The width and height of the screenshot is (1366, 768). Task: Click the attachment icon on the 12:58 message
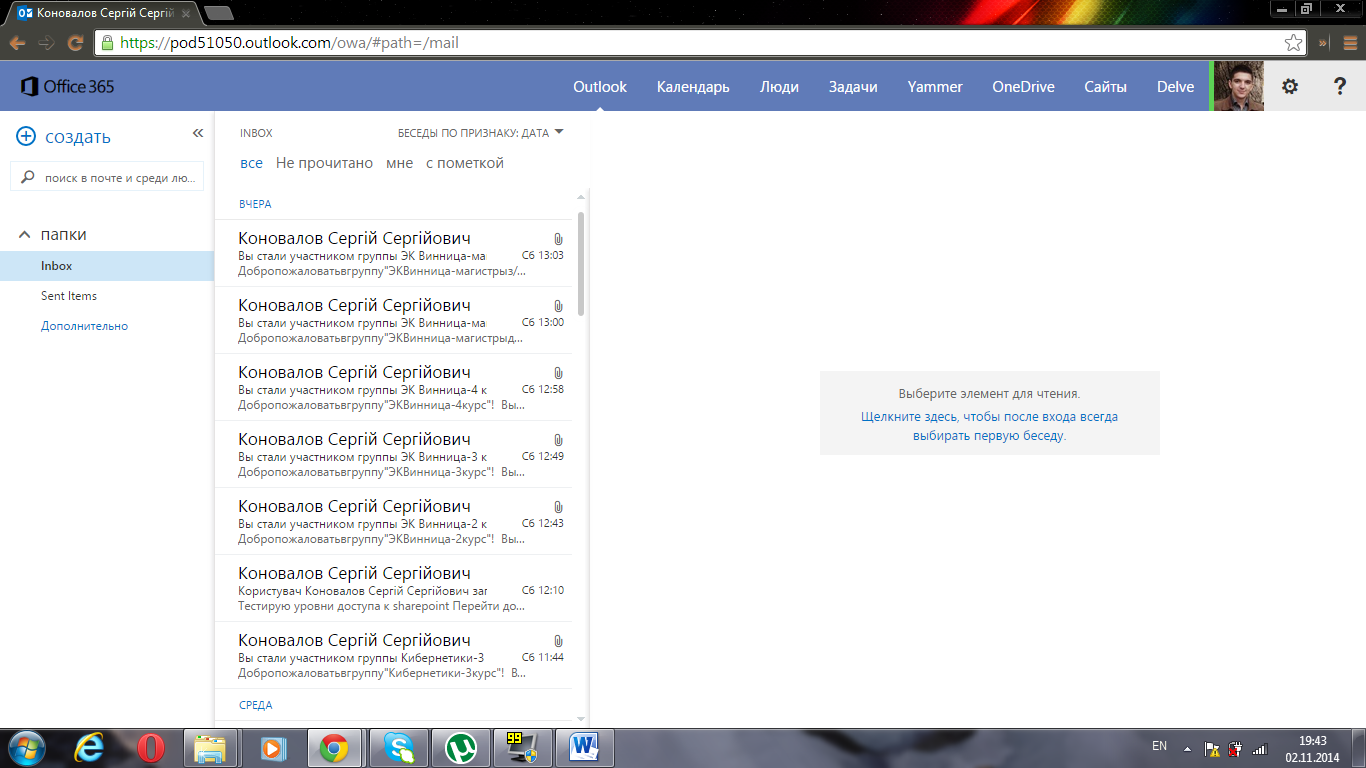[558, 373]
